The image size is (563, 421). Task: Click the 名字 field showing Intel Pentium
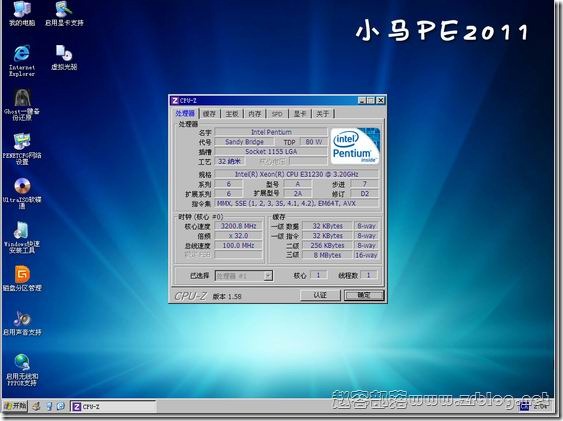(x=271, y=132)
